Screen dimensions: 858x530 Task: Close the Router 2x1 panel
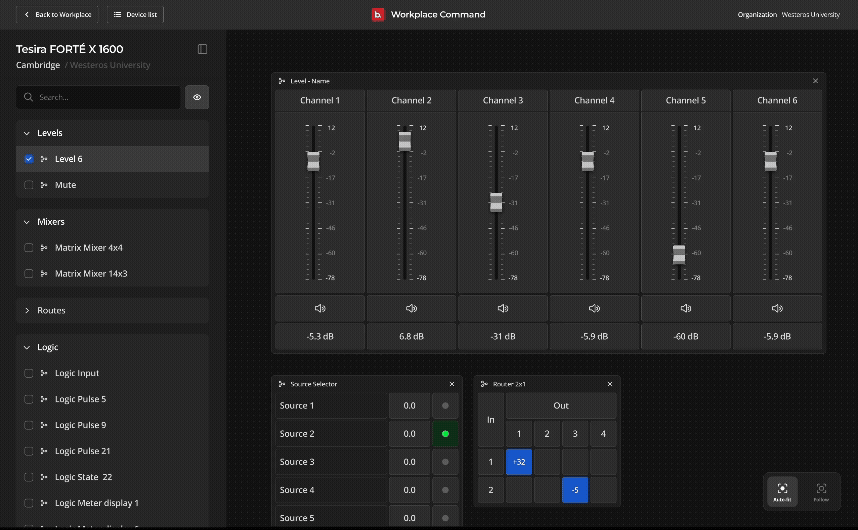click(x=610, y=384)
